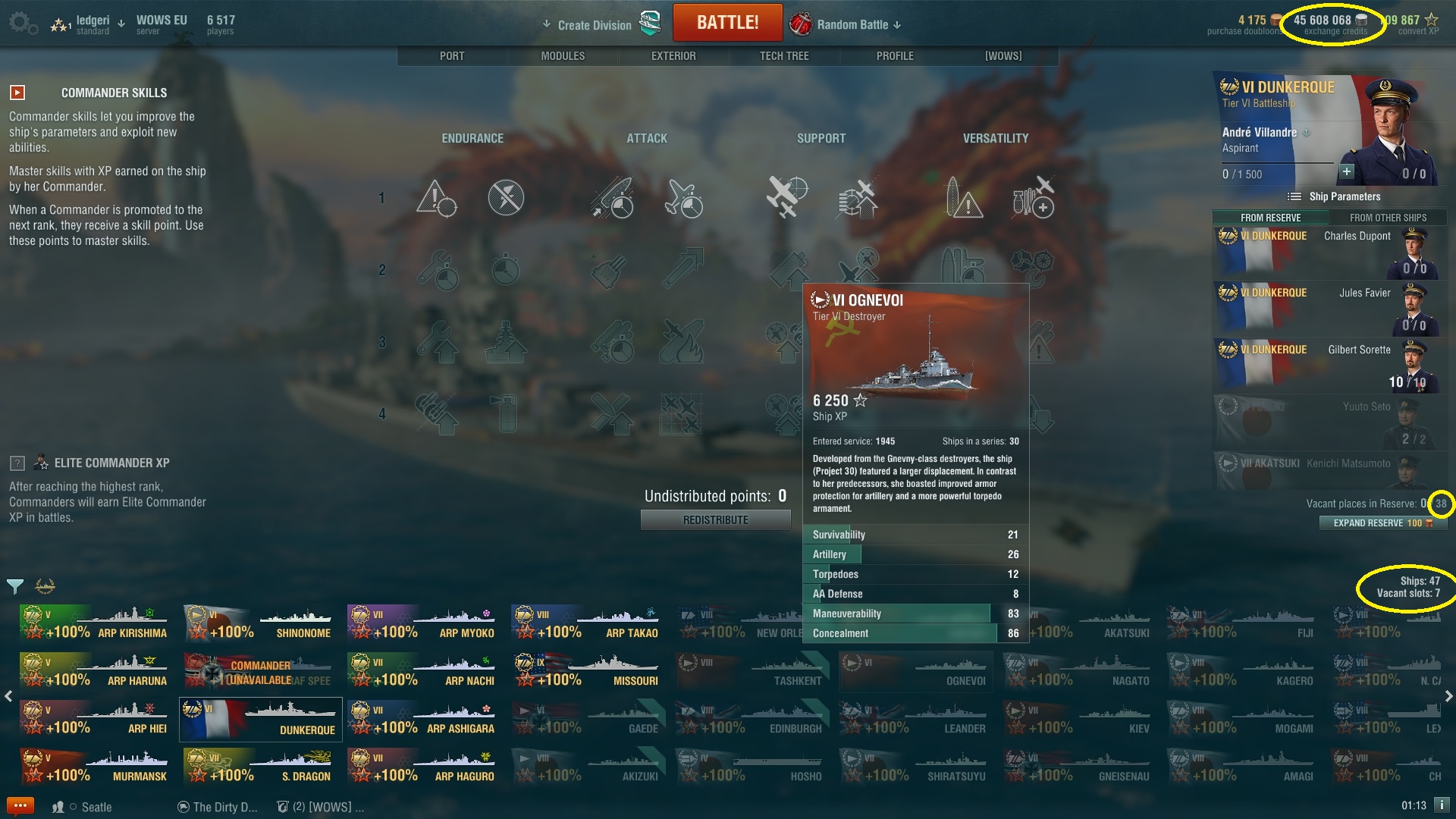This screenshot has width=1456, height=819.
Task: Open the Create Division dropdown
Action: click(x=588, y=25)
